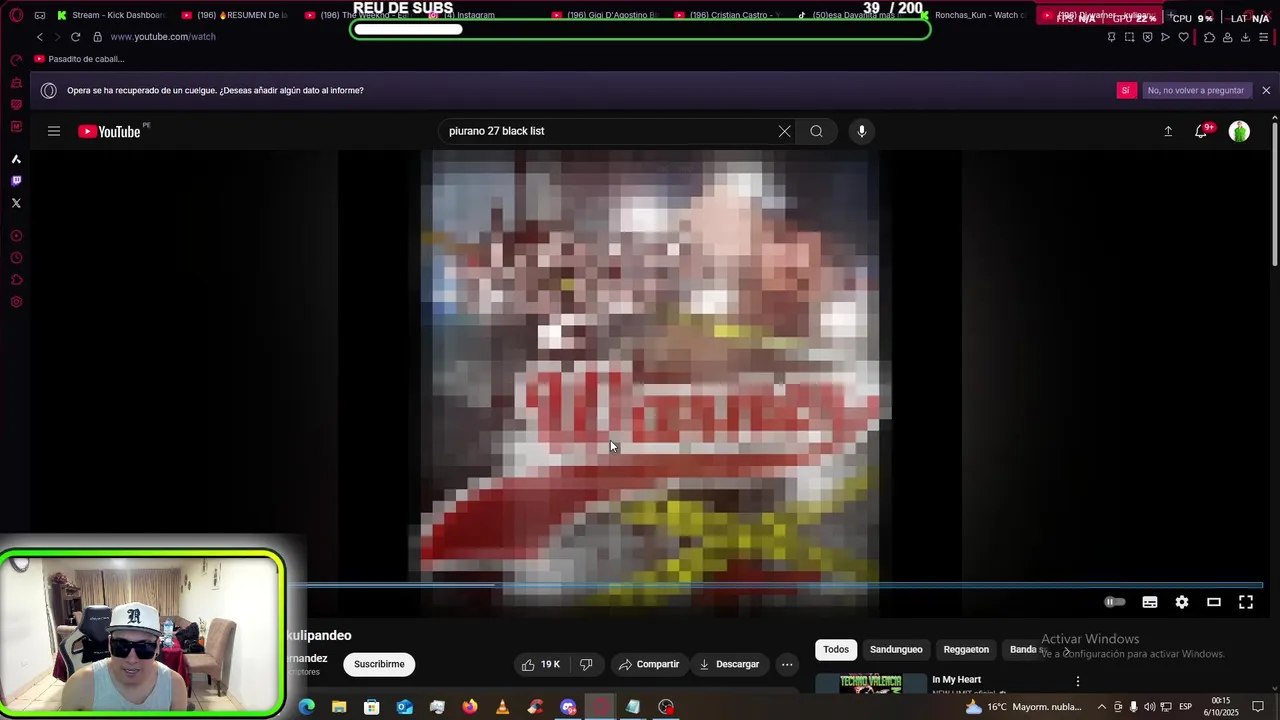This screenshot has width=1280, height=720.
Task: Open weather widget 16°C Mayorm. nubla...
Action: click(x=1024, y=707)
